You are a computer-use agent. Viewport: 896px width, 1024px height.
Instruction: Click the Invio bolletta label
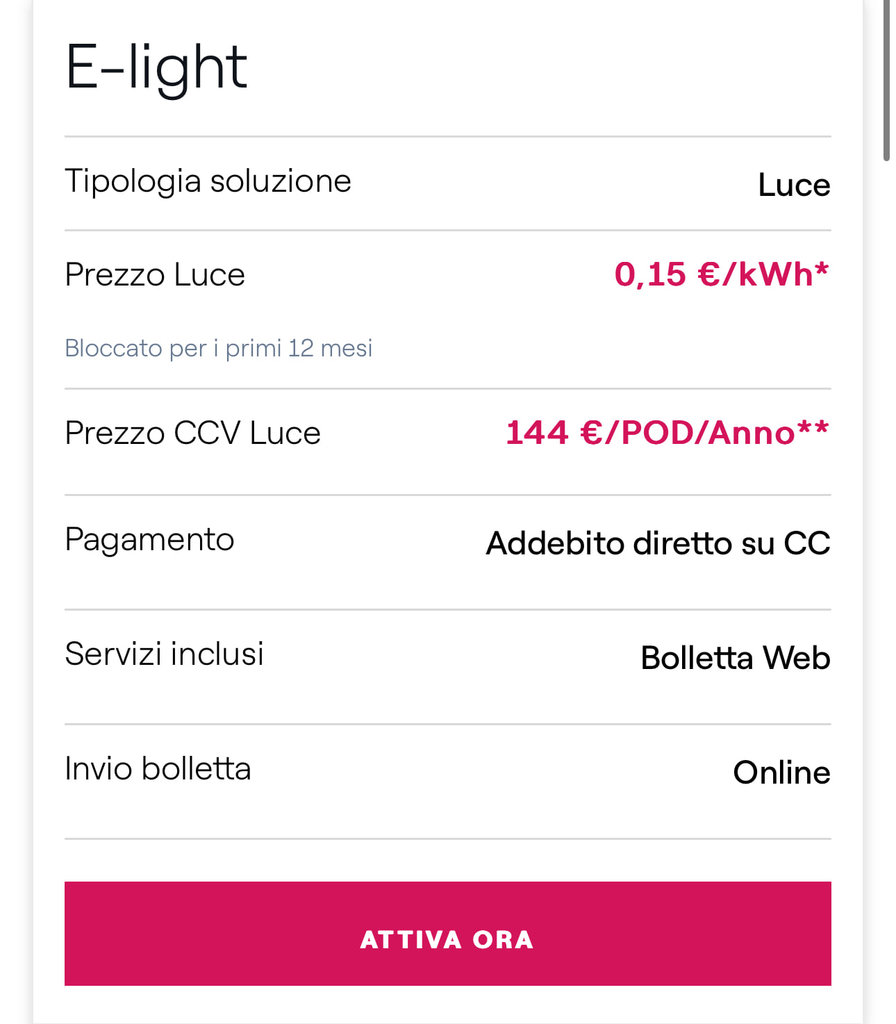click(157, 769)
